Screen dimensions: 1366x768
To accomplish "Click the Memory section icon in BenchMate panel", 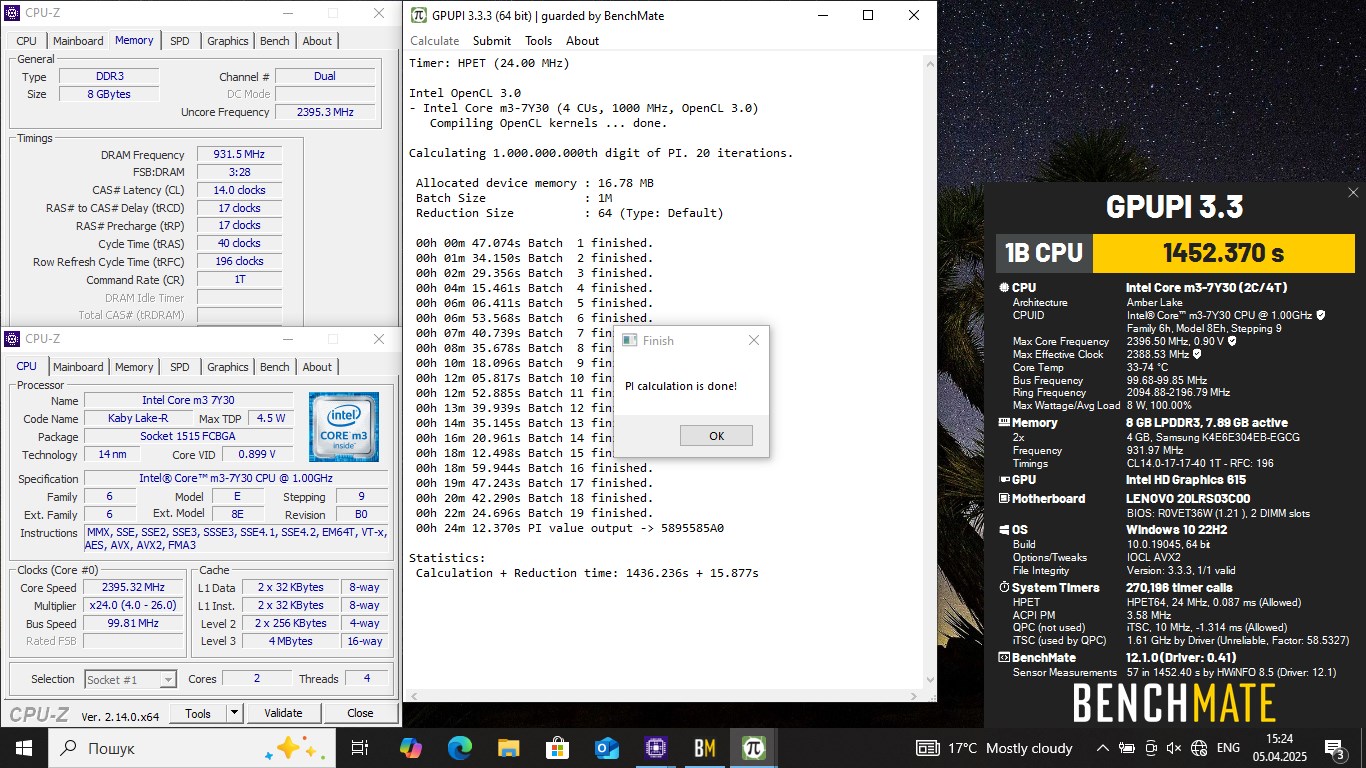I will 1004,423.
